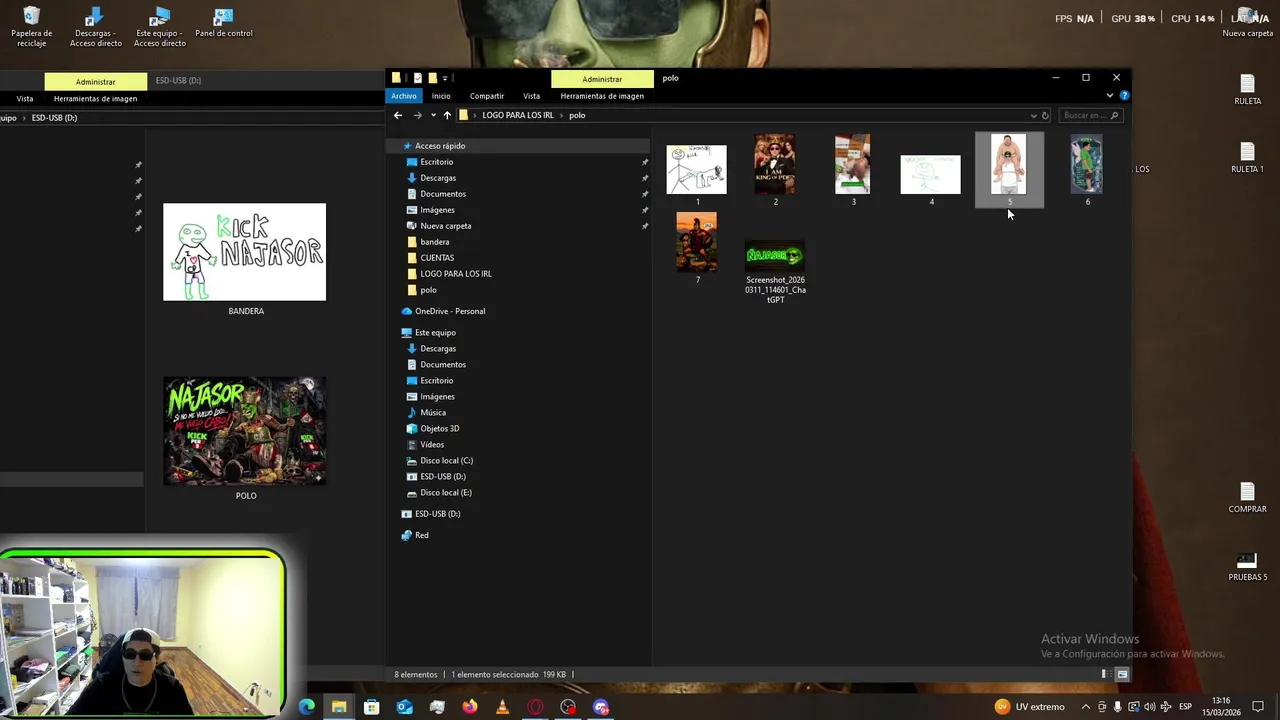Open Música under Este equipo
Screen dimensions: 1280x720
coord(433,413)
